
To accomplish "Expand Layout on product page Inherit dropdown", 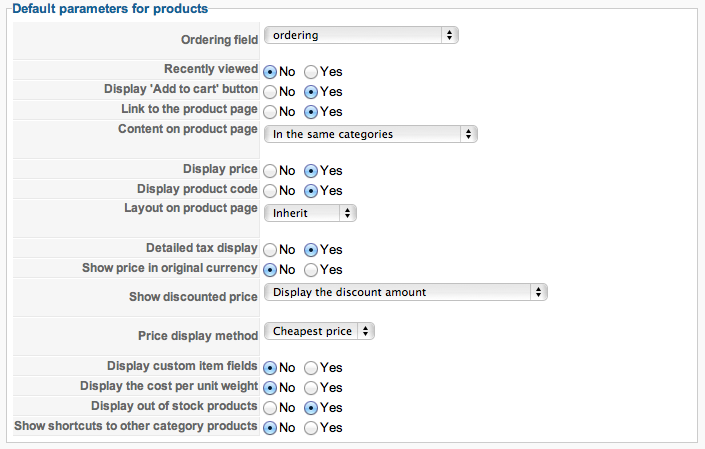I will click(x=310, y=213).
